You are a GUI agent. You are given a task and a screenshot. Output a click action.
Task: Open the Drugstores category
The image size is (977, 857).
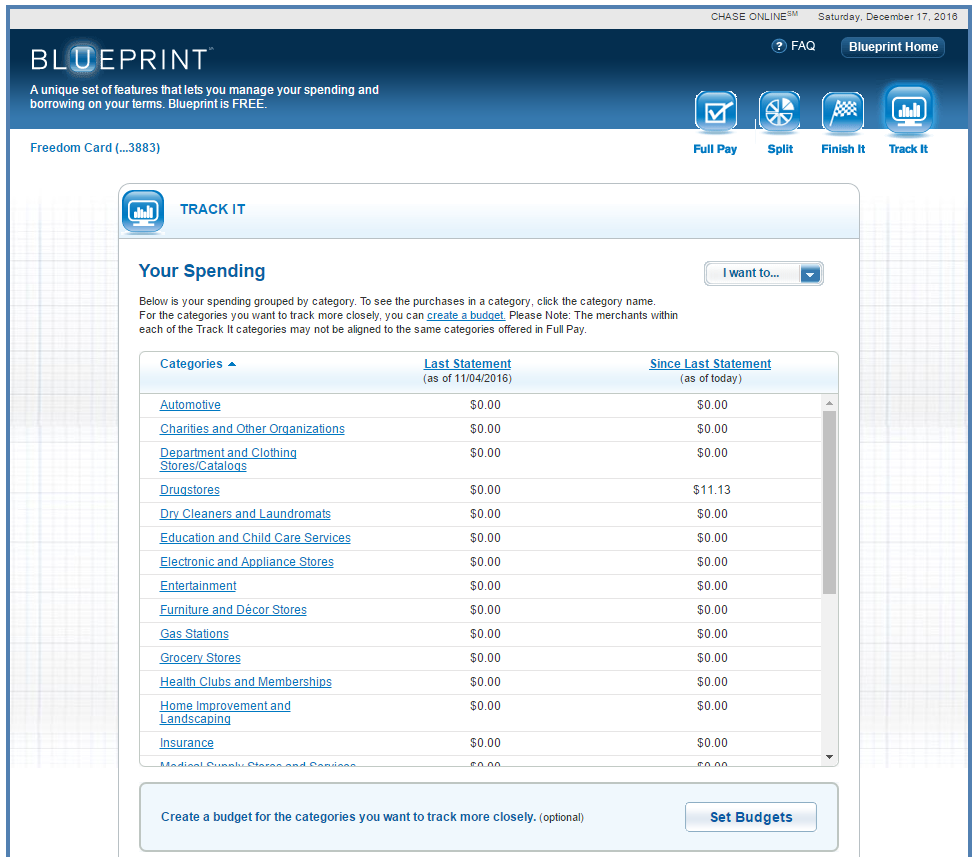click(x=190, y=490)
